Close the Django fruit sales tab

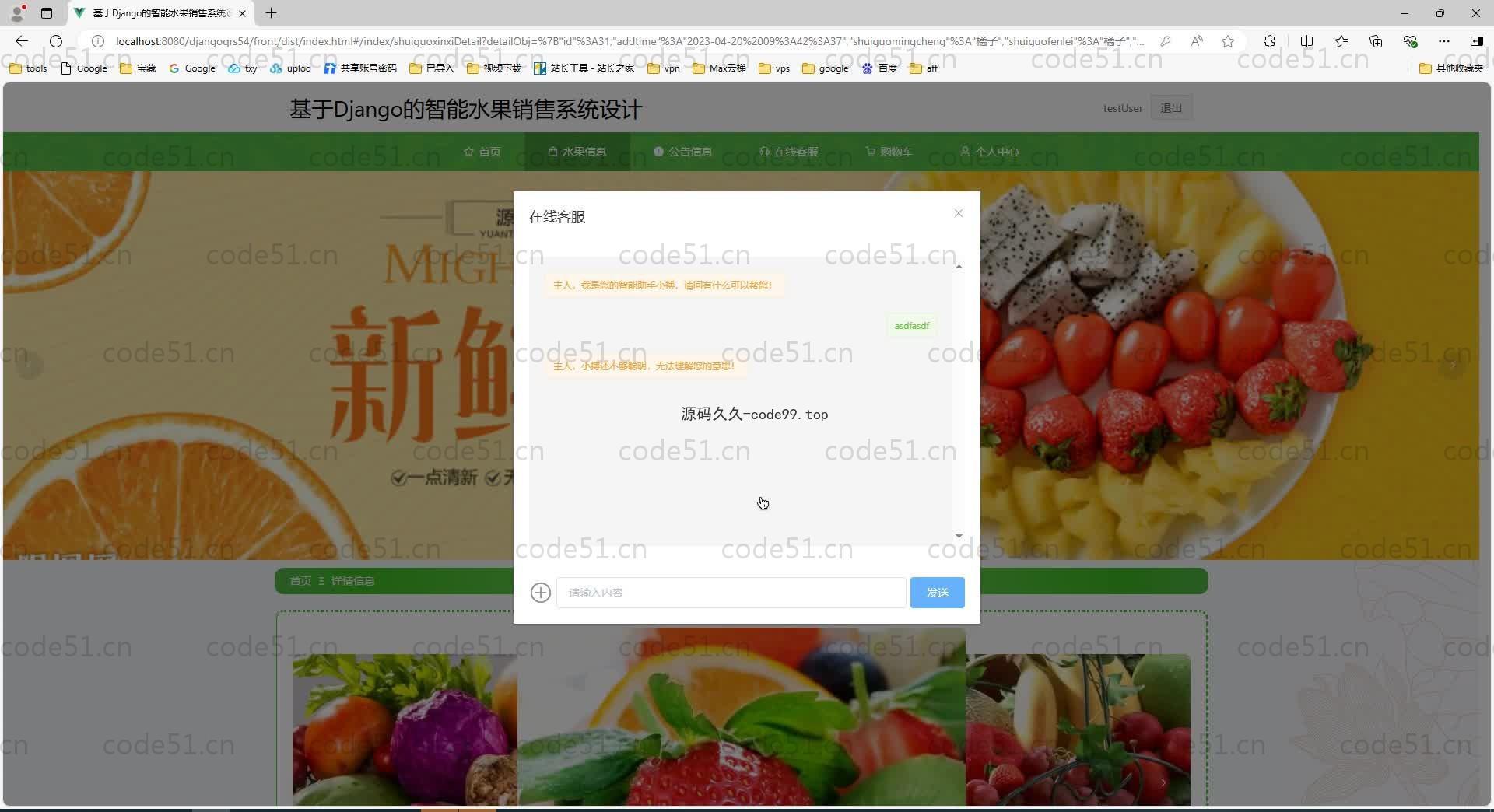point(242,13)
